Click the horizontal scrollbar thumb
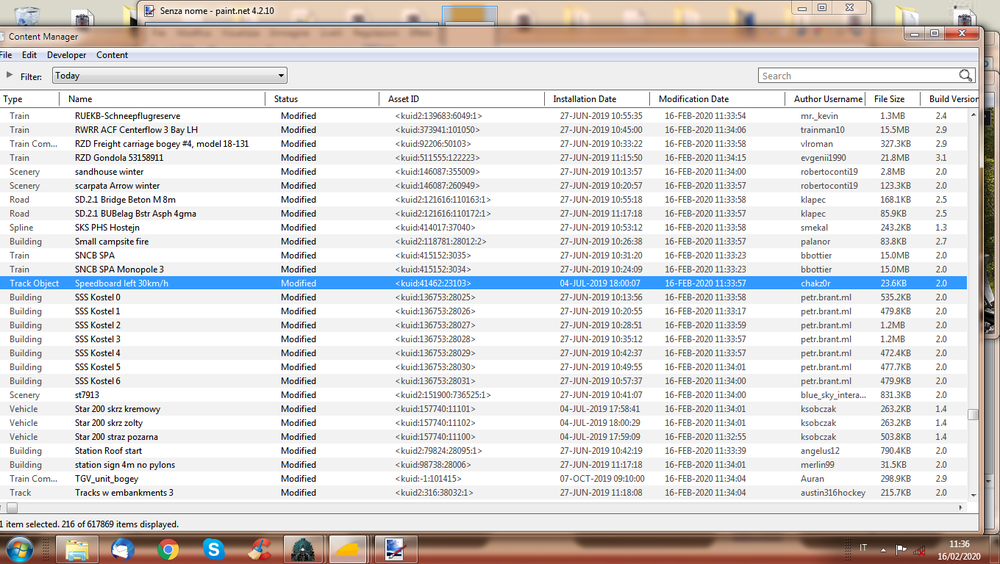1000x564 pixels. tap(12, 508)
